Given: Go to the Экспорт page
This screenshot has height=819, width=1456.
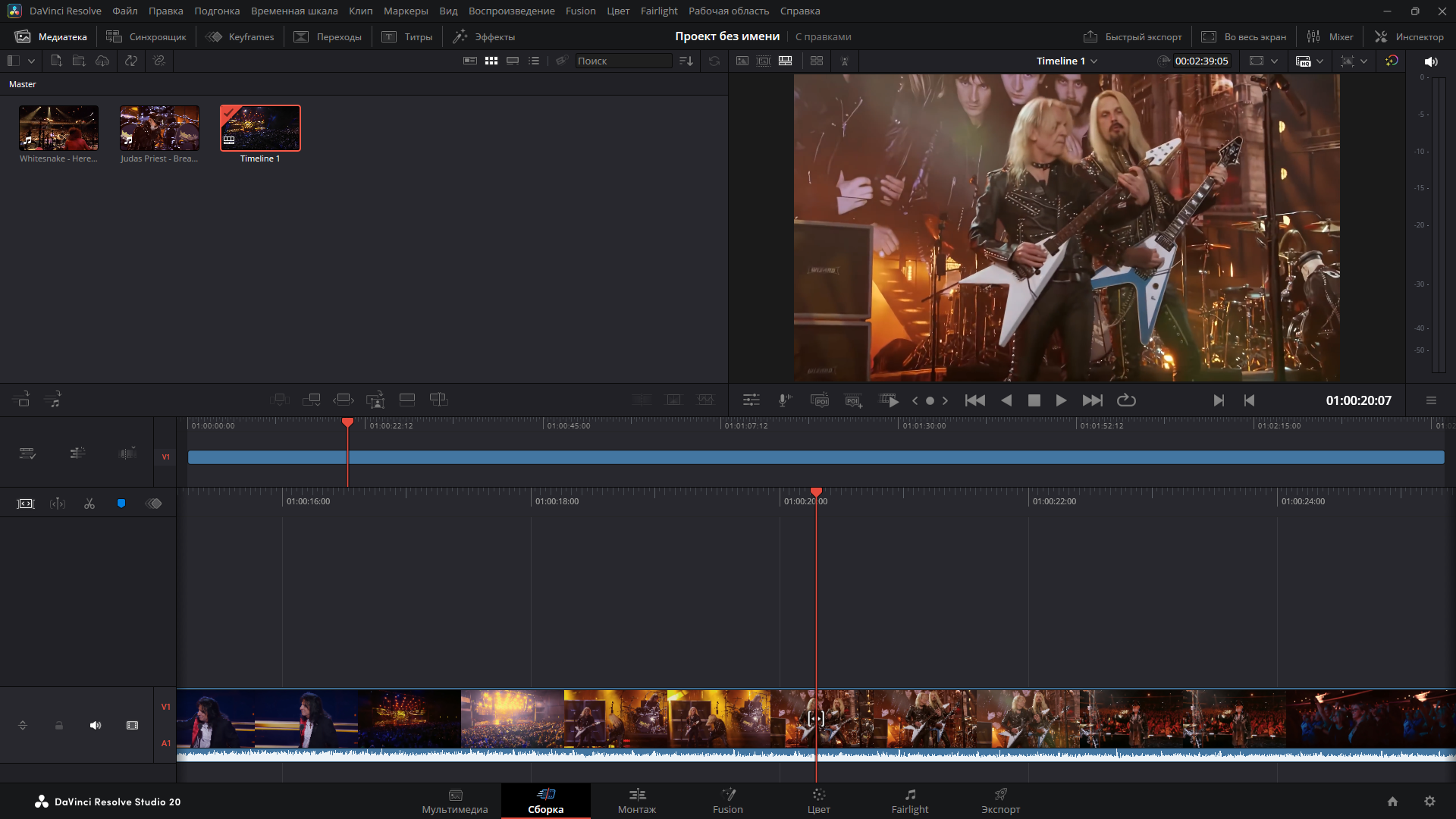Looking at the screenshot, I should pos(1001,802).
